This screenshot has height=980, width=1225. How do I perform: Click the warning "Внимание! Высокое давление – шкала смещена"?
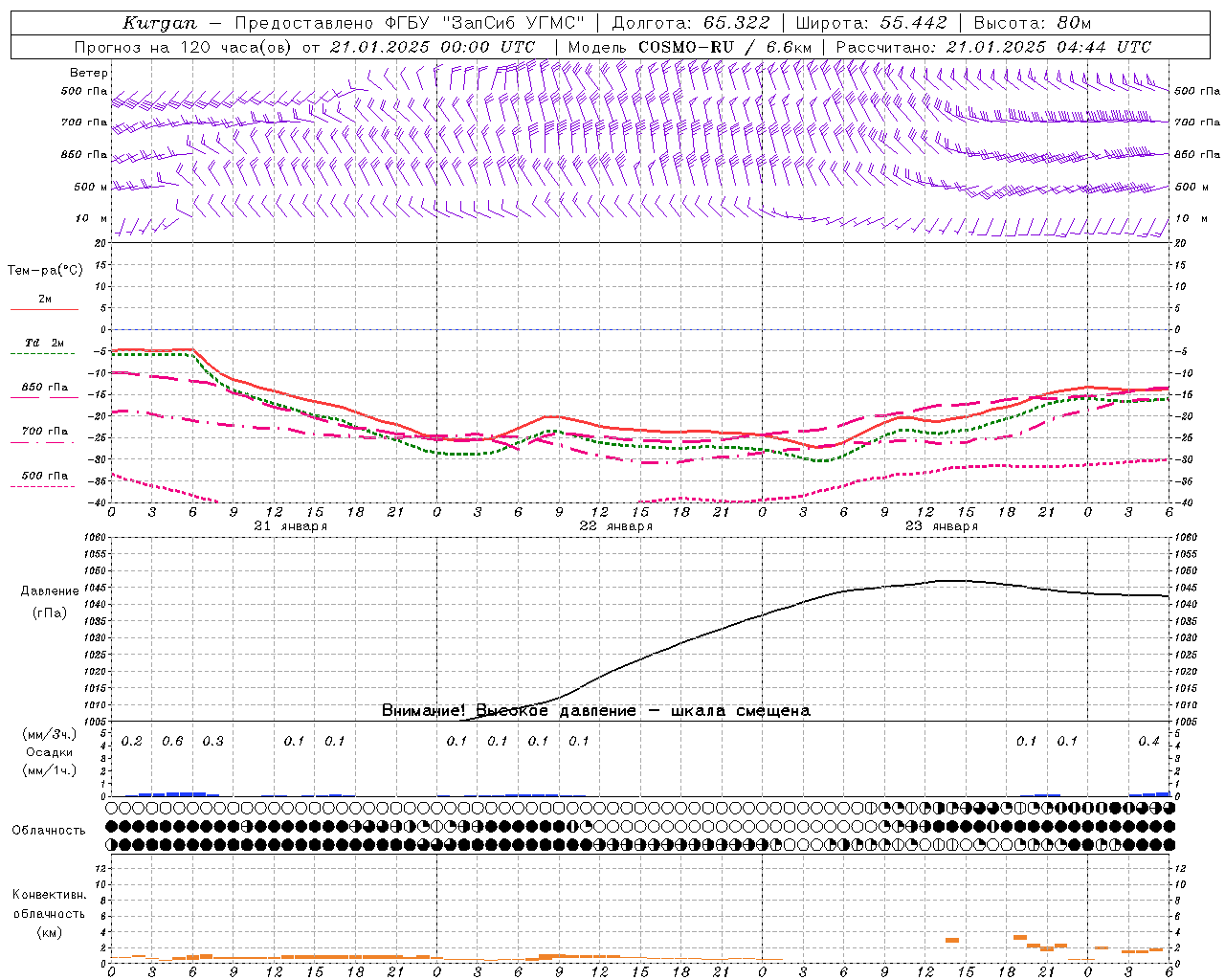[596, 710]
